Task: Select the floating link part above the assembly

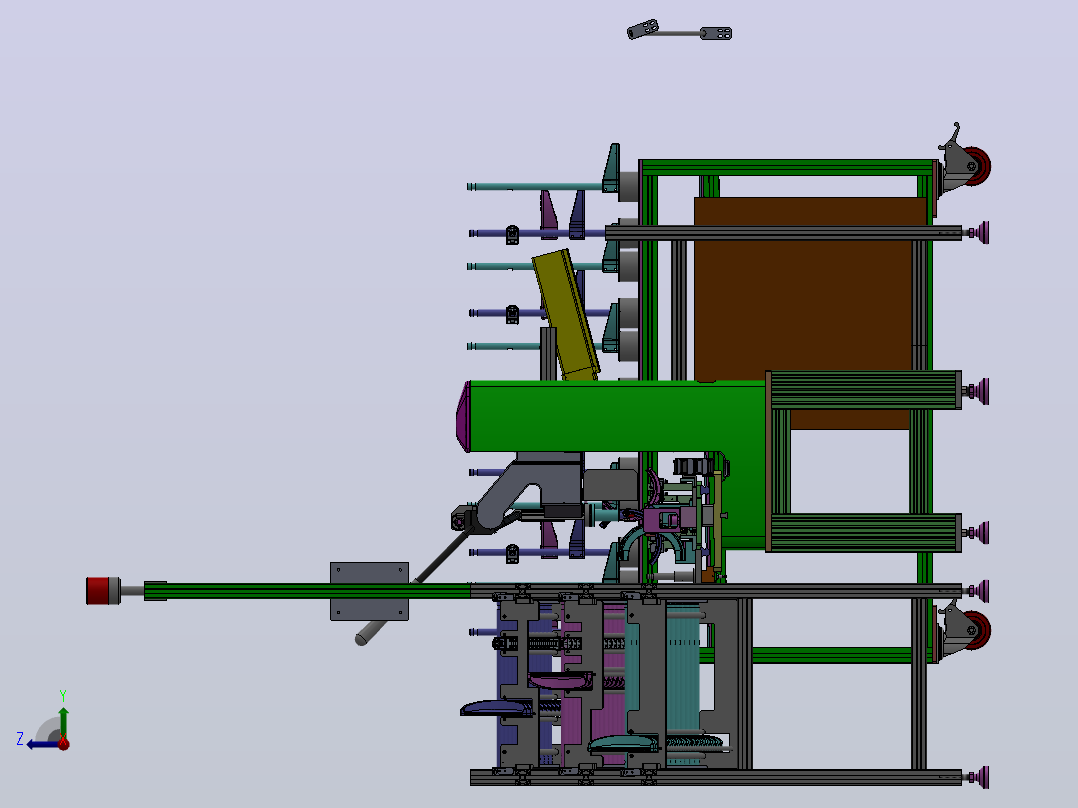Action: [x=679, y=31]
